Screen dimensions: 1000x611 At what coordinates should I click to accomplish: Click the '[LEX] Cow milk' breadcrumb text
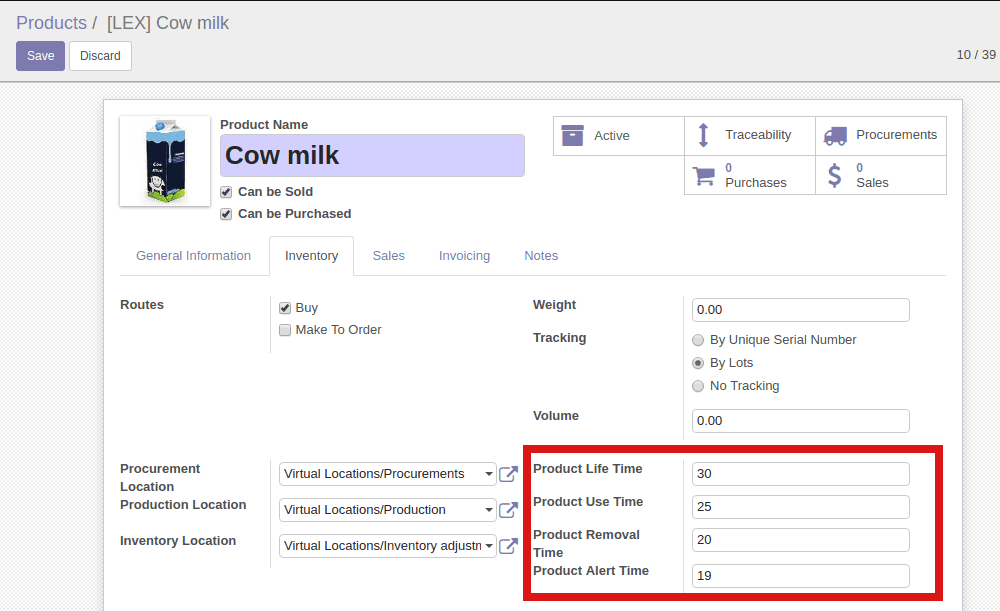(168, 23)
